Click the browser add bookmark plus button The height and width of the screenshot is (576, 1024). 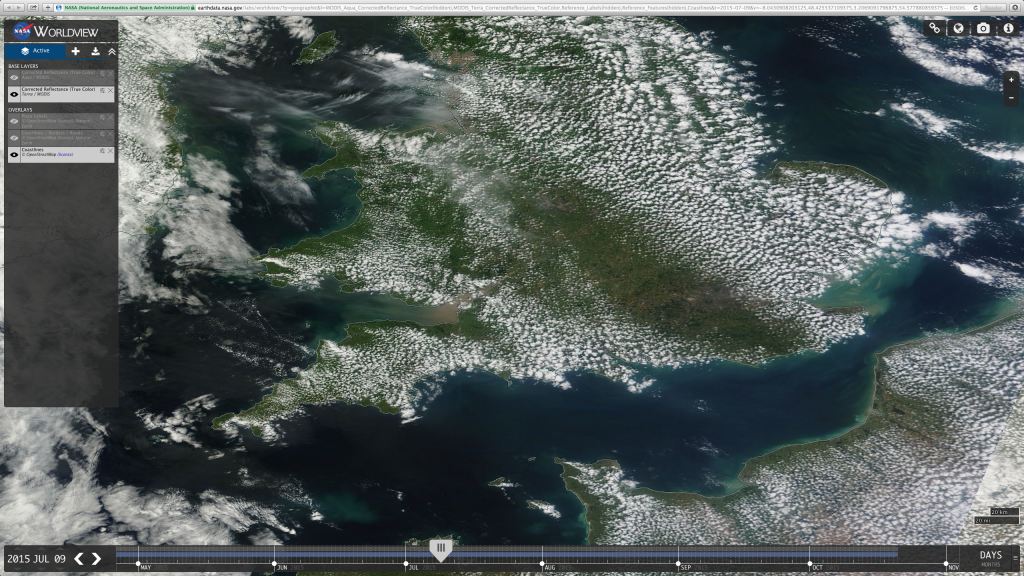point(48,7)
